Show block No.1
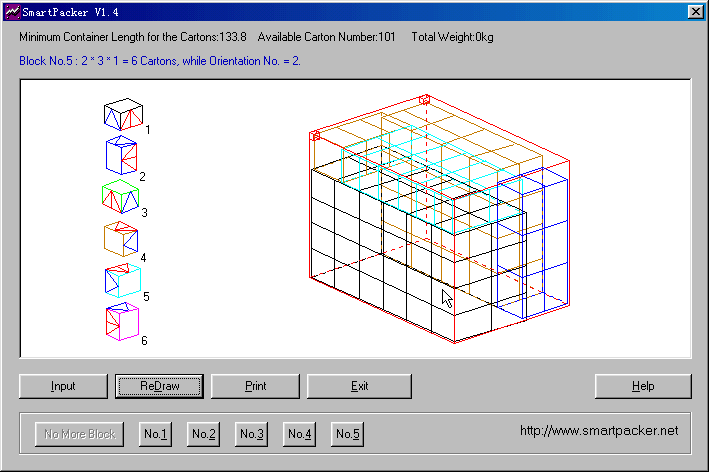 point(155,434)
